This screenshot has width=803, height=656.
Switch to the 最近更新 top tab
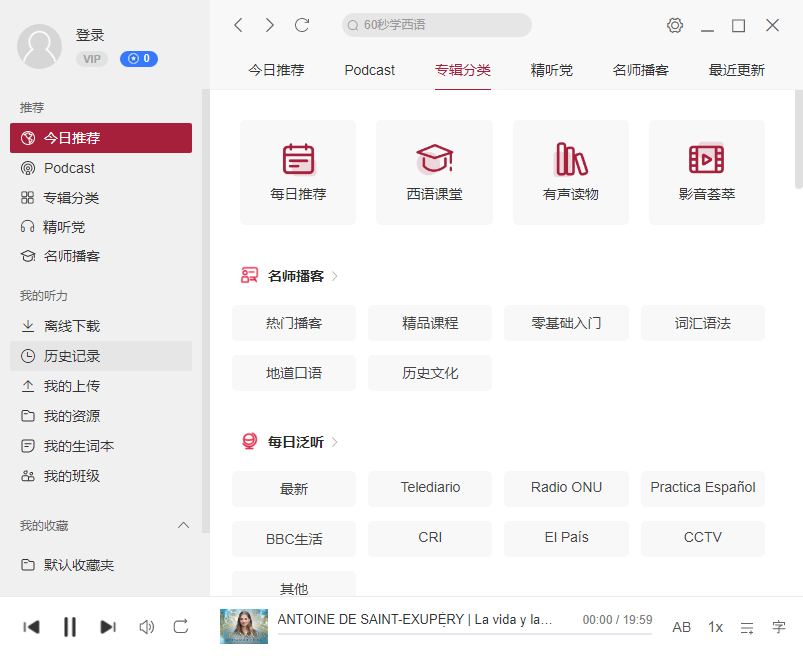tap(736, 70)
